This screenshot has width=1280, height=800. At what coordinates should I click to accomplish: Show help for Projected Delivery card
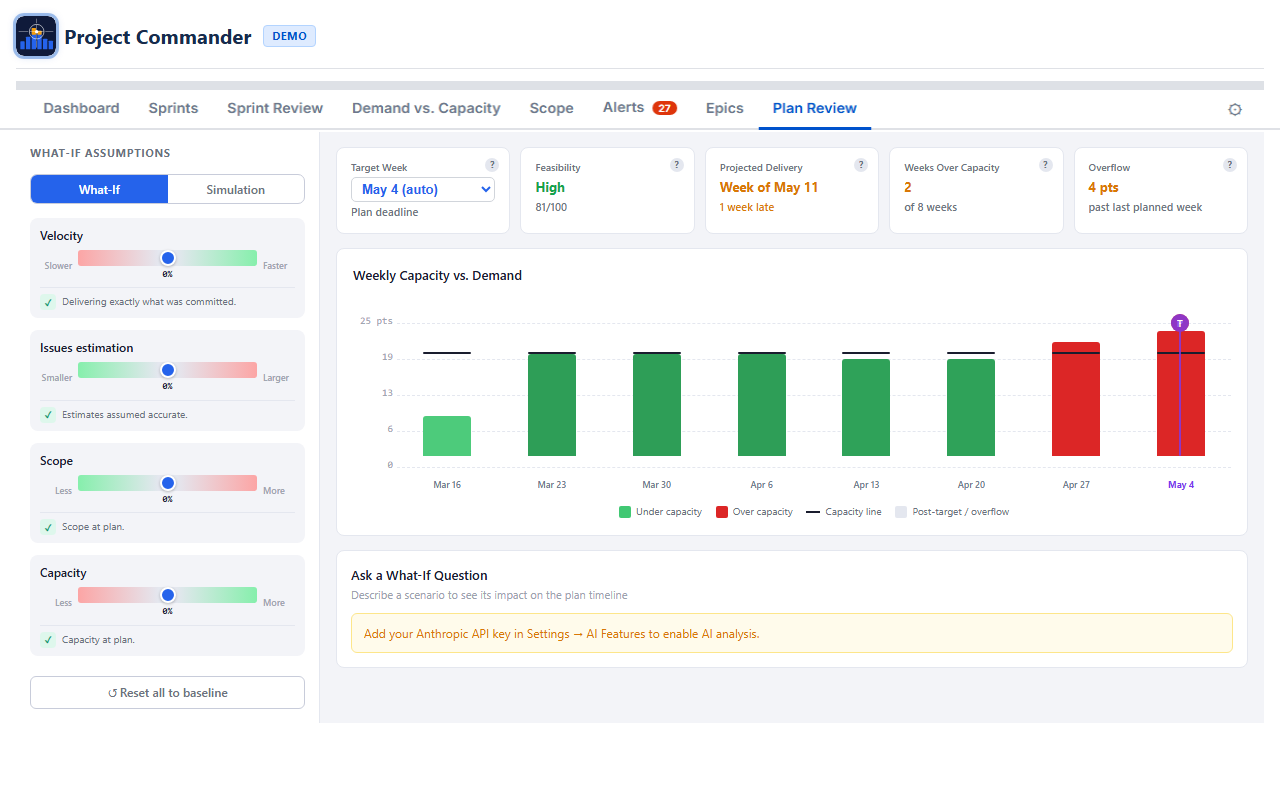pos(861,165)
